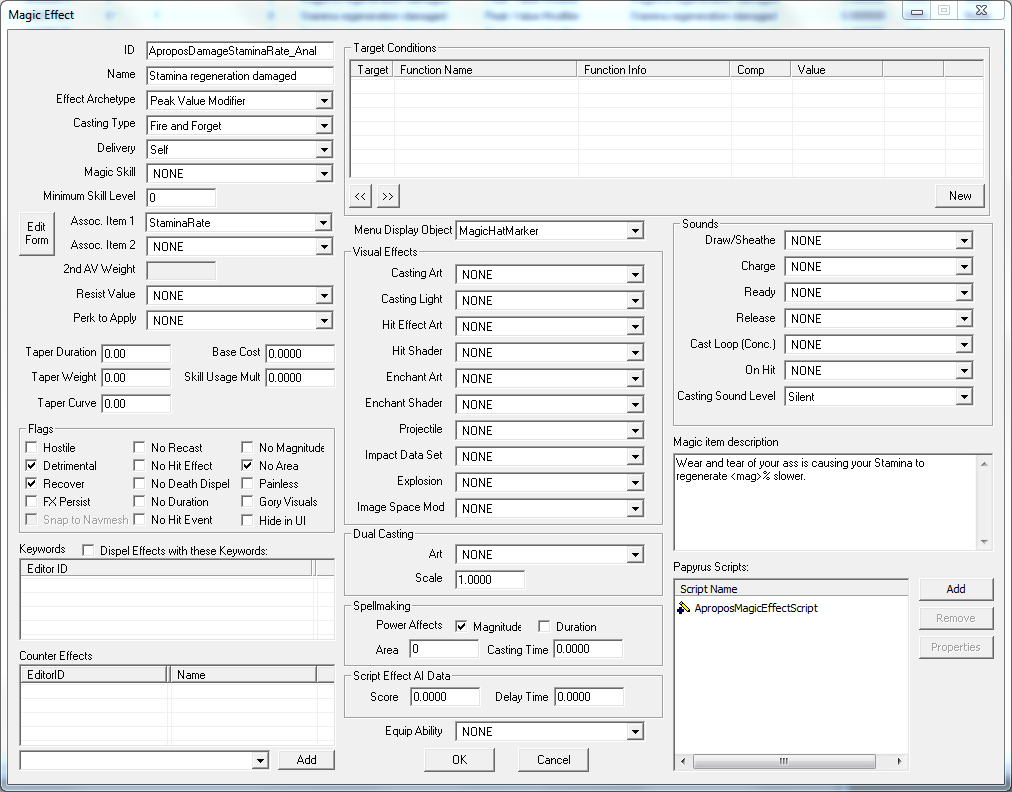The width and height of the screenshot is (1012, 792).
Task: Expand Image Space Mod dropdown
Action: point(635,509)
